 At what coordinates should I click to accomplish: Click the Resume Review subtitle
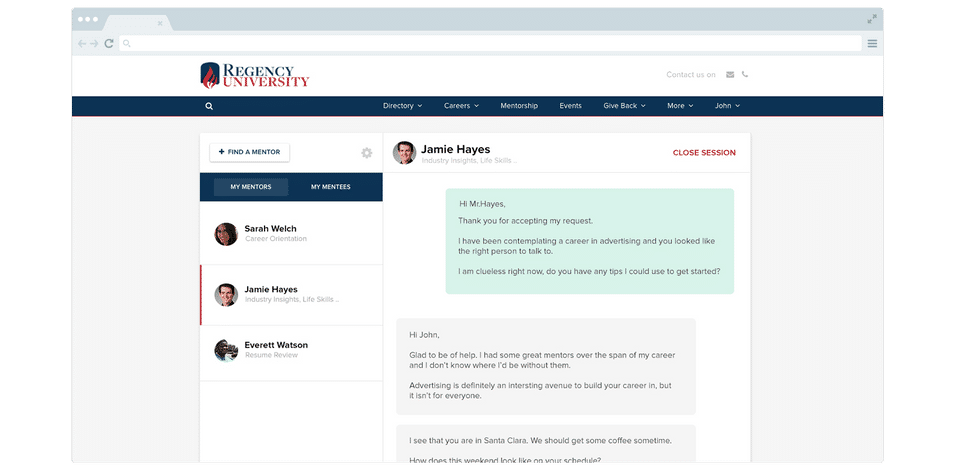point(271,355)
